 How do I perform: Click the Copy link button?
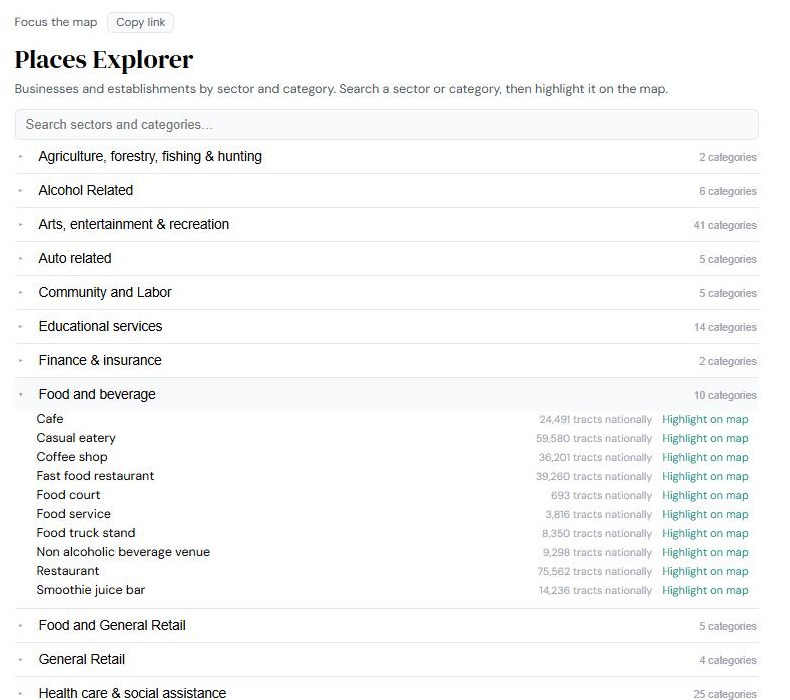point(141,22)
